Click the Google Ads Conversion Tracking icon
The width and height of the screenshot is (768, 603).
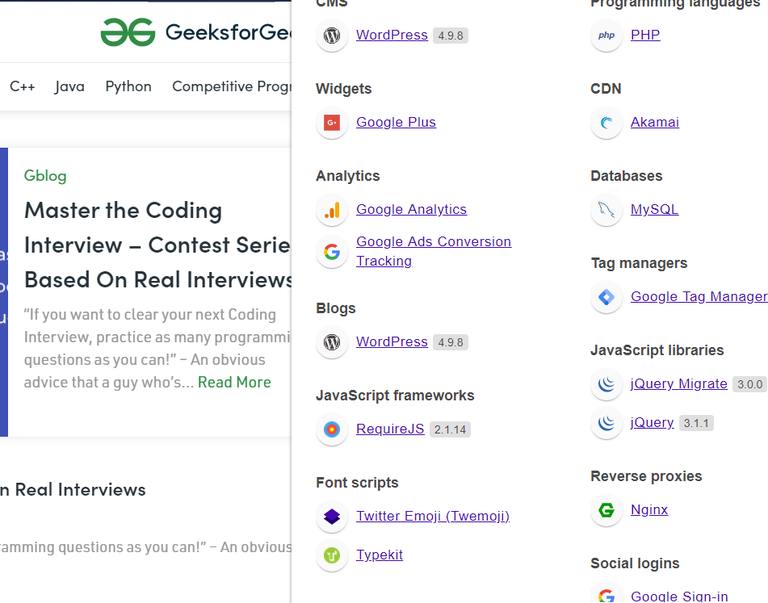click(x=332, y=252)
